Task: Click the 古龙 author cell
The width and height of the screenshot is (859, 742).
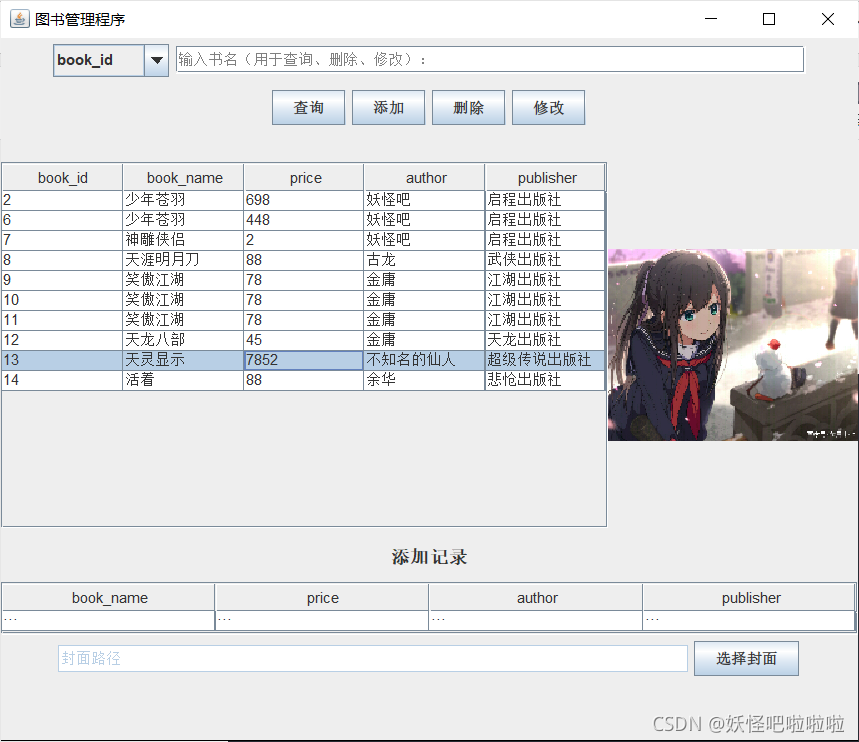Action: [424, 260]
